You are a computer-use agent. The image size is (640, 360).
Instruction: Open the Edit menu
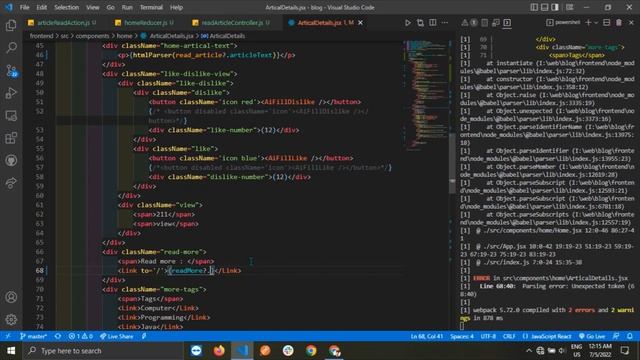[x=42, y=7]
